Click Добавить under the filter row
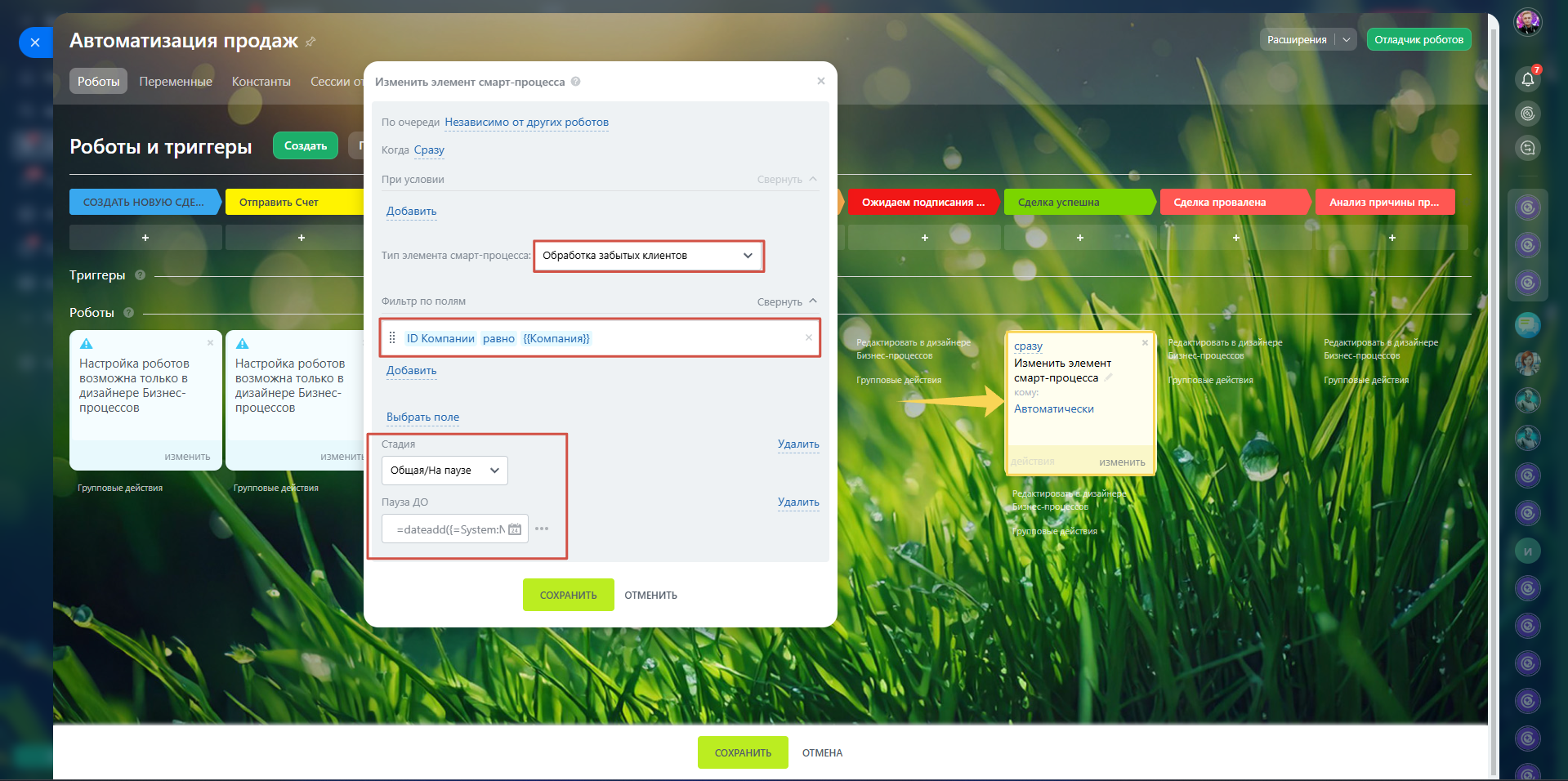Screen dimensions: 1568x781 [411, 370]
